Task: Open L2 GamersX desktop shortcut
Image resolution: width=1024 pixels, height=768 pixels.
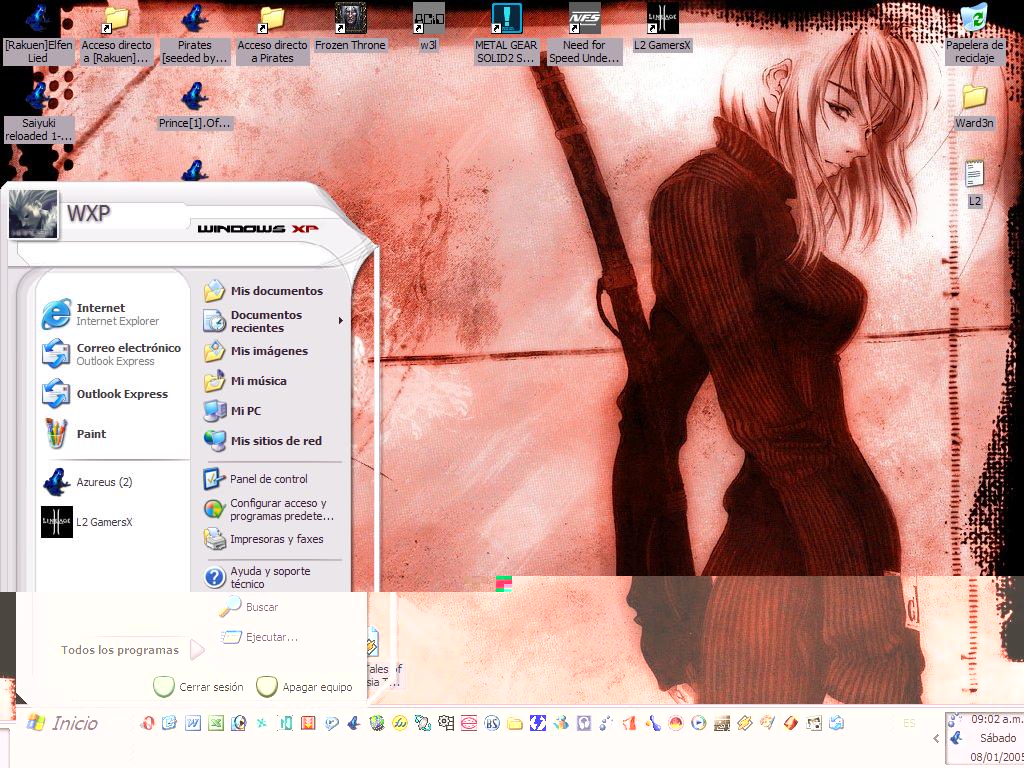Action: tap(662, 27)
